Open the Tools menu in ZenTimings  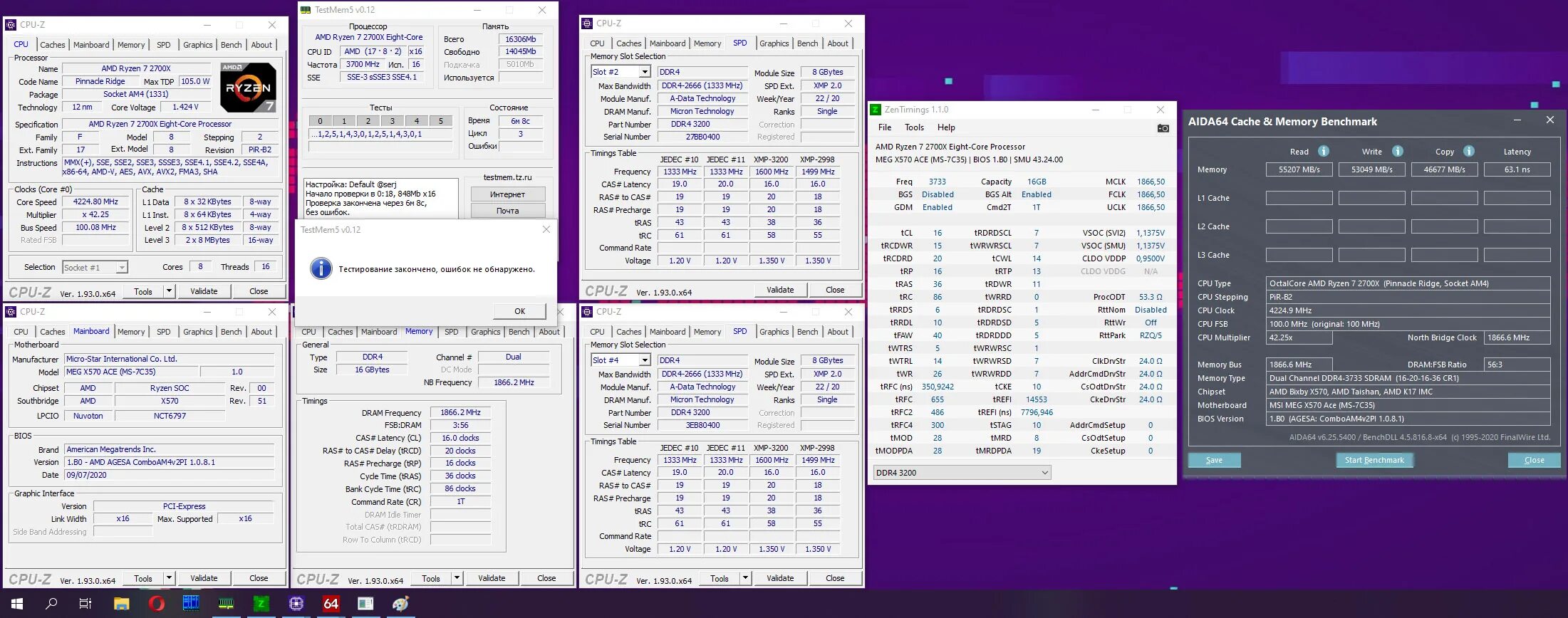pyautogui.click(x=914, y=127)
